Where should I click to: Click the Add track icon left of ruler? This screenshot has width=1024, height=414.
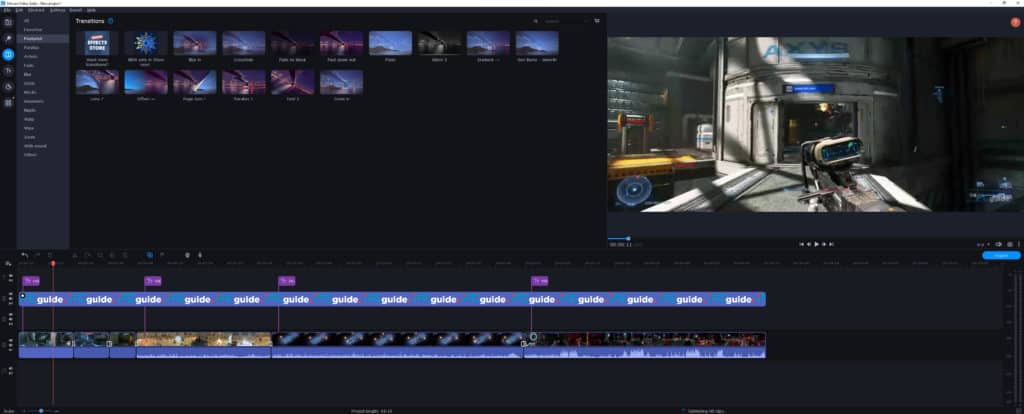pyautogui.click(x=8, y=263)
